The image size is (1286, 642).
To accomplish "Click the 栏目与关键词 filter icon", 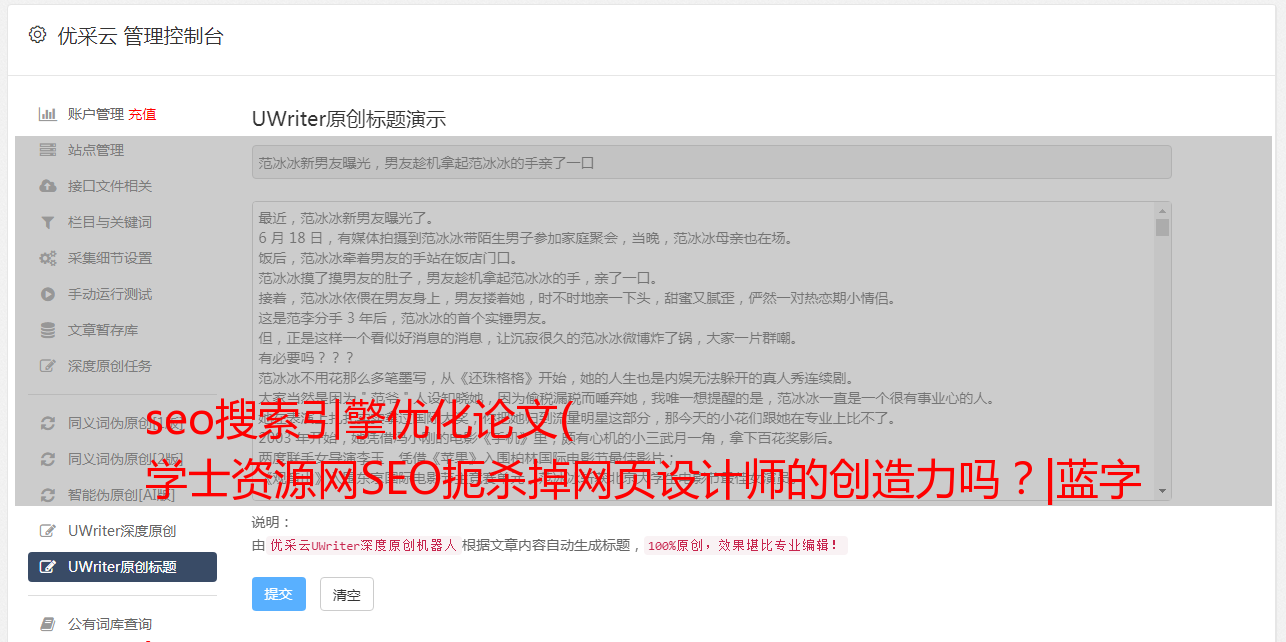I will tap(47, 222).
